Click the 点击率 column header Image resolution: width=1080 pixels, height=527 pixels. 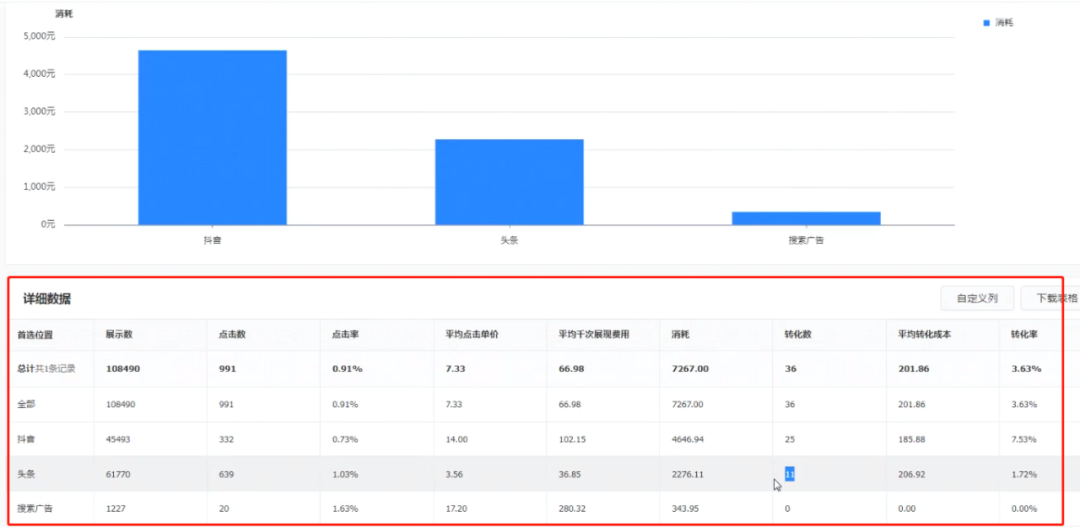click(x=346, y=335)
